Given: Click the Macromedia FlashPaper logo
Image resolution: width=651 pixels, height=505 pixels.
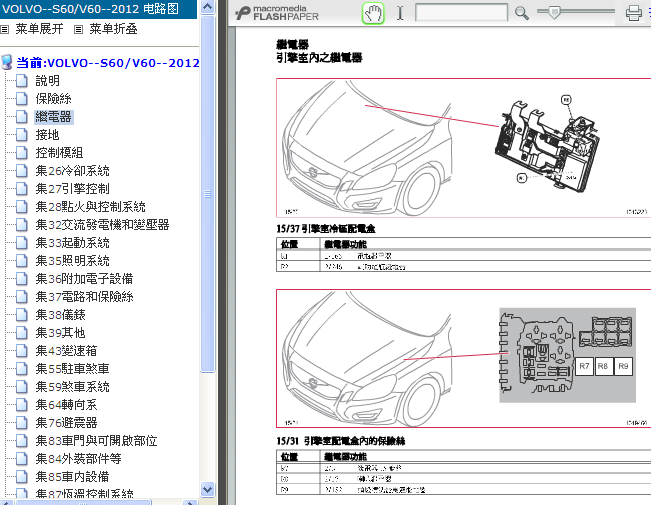Looking at the screenshot, I should pyautogui.click(x=277, y=13).
